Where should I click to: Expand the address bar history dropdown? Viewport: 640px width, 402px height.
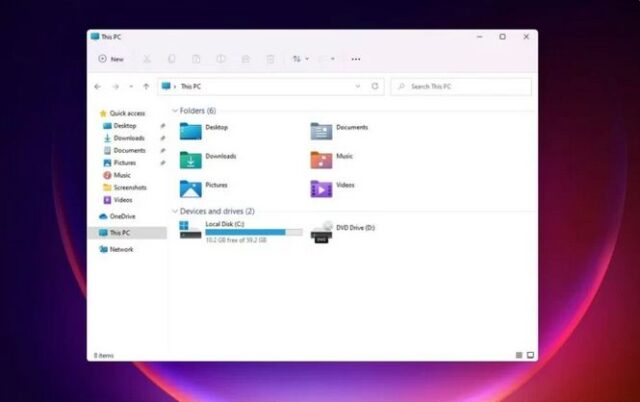[358, 86]
